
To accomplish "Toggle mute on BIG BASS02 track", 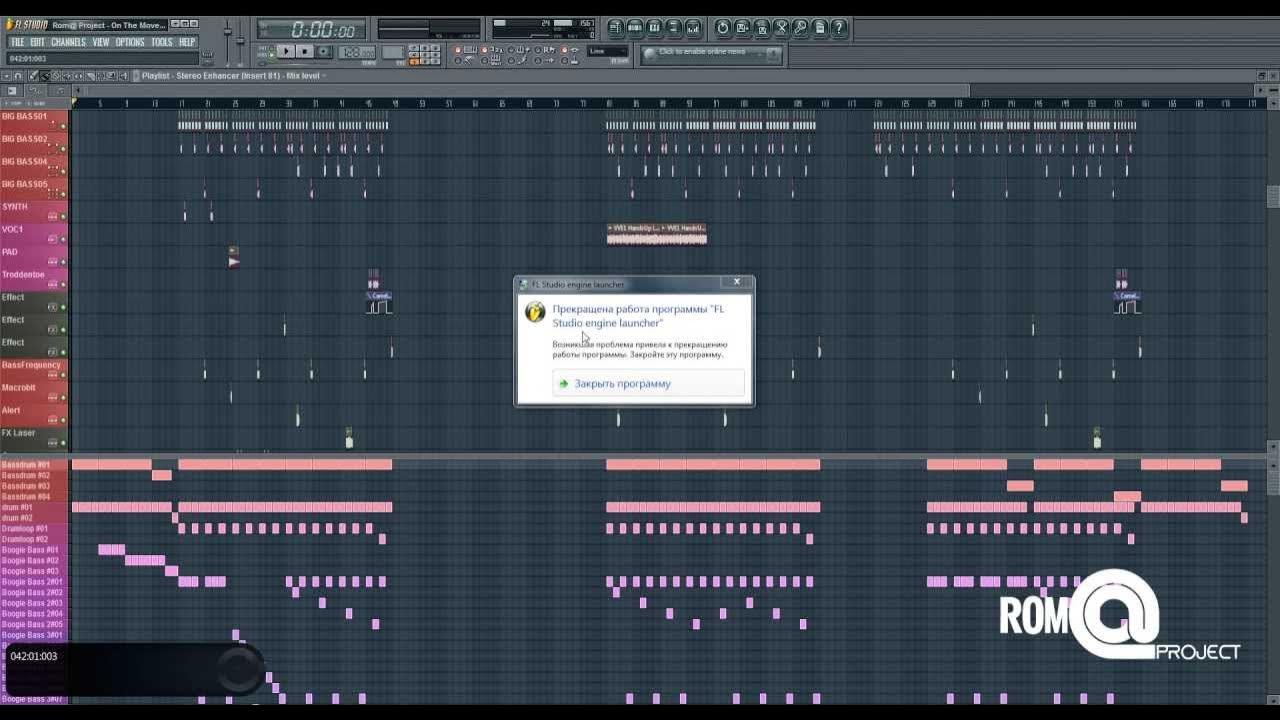I will (62, 149).
